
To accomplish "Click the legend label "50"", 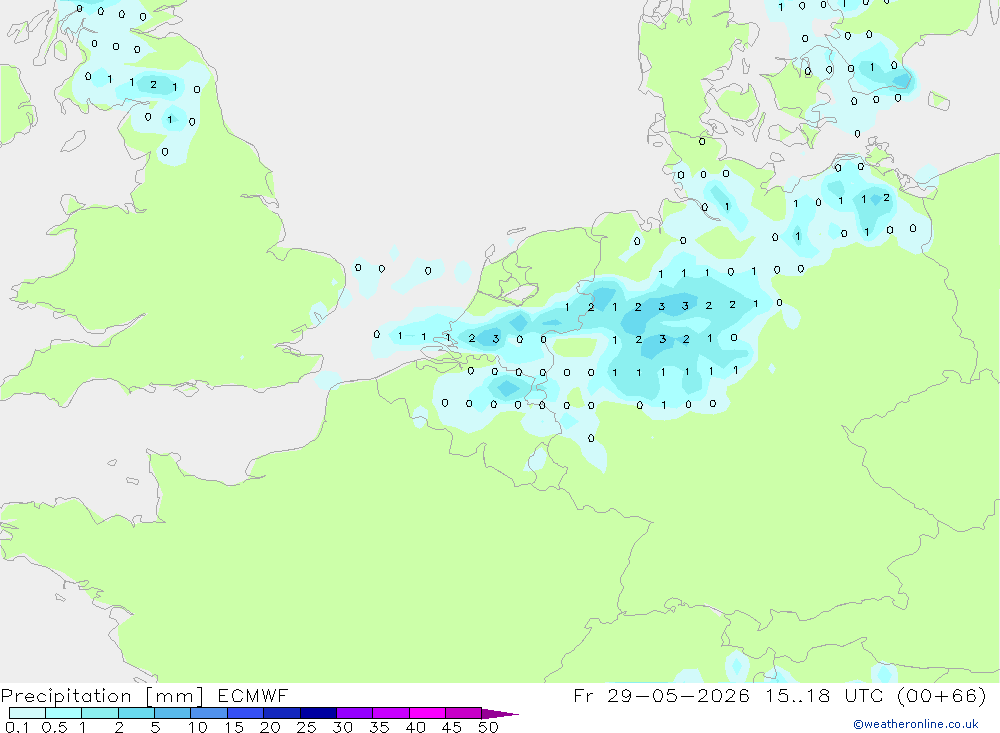I will coord(488,727).
